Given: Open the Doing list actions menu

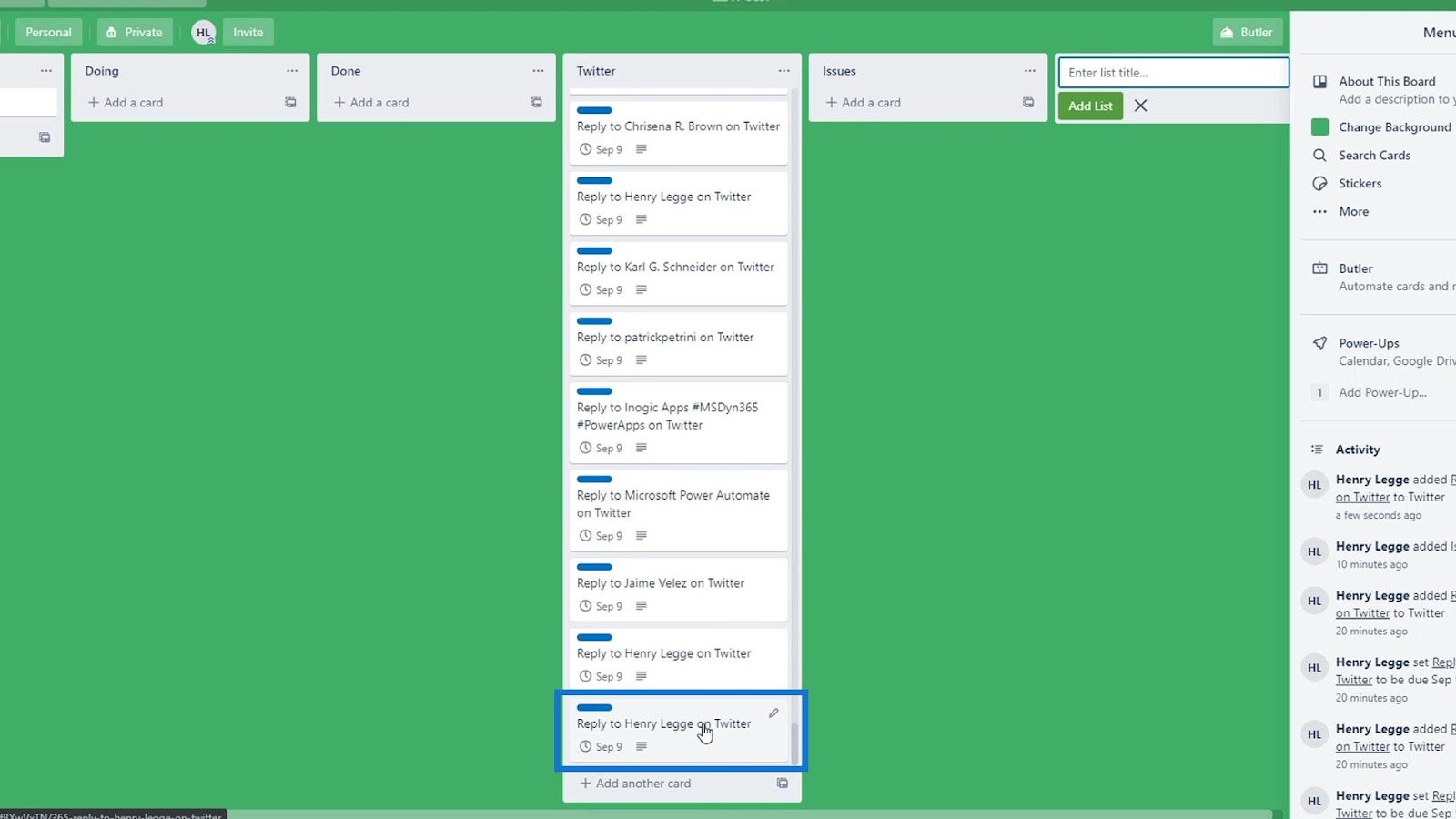Looking at the screenshot, I should tap(292, 71).
